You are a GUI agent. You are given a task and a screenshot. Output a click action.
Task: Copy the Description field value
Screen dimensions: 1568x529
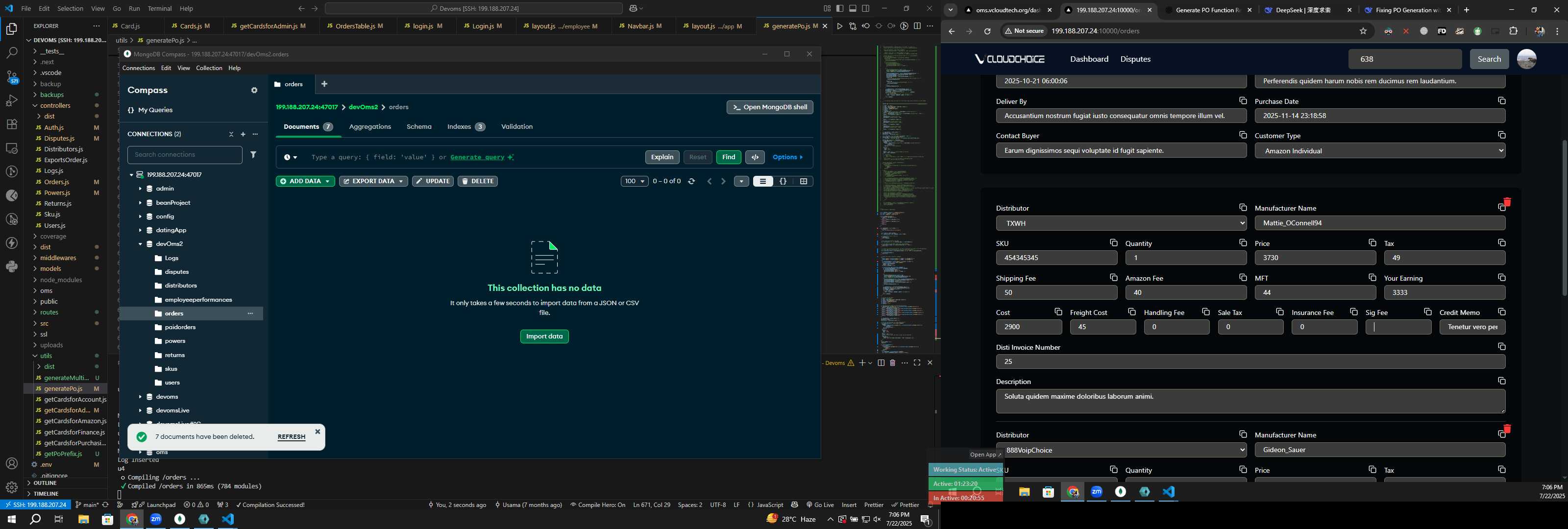click(x=1502, y=381)
